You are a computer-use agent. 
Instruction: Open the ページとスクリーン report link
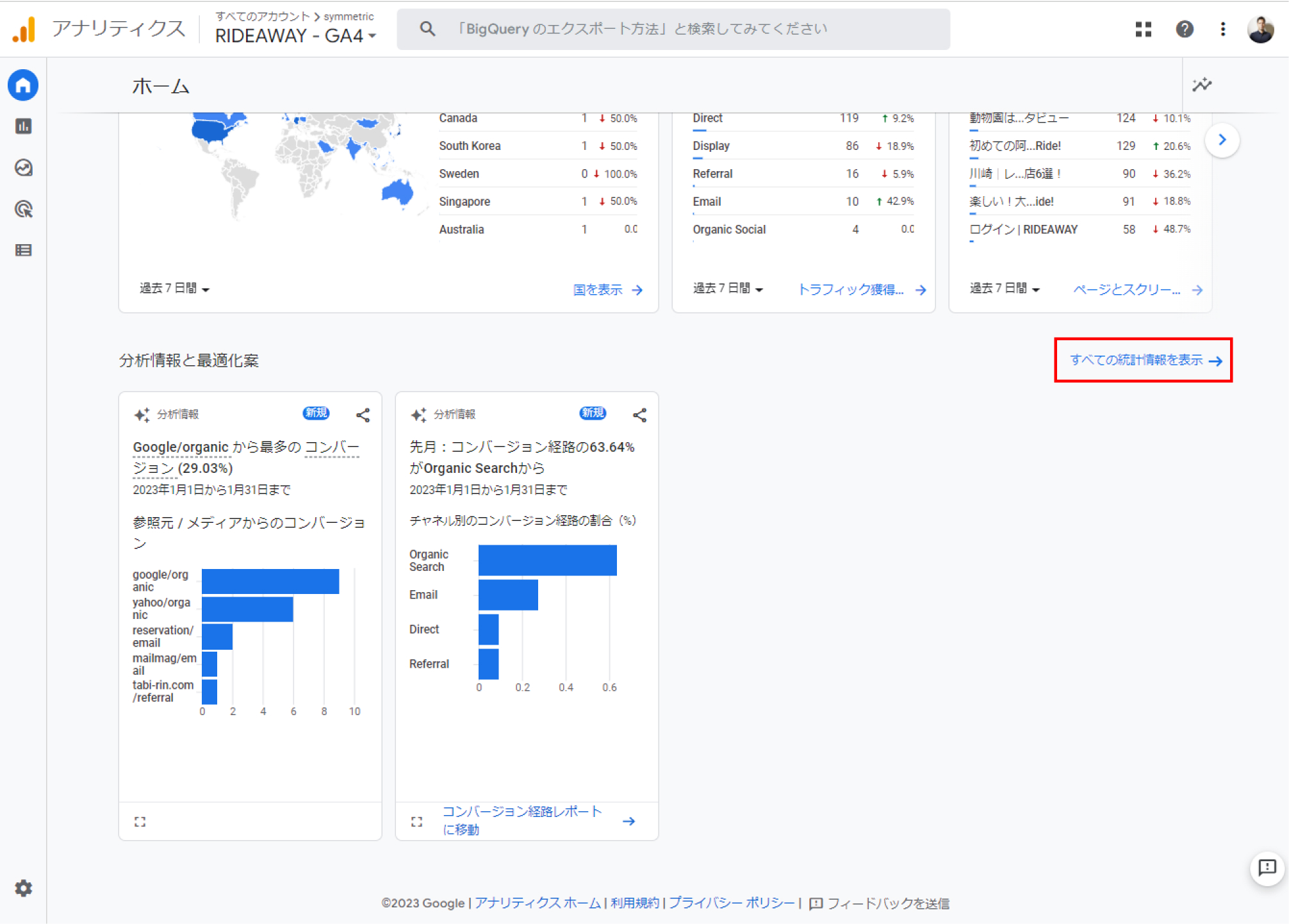(x=1127, y=290)
